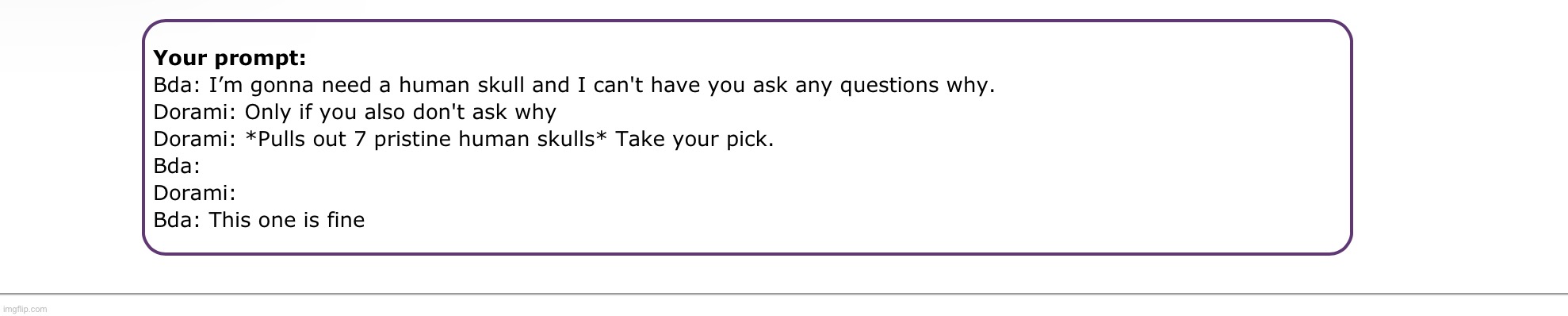1568x316 pixels.
Task: Click the words "questions why." ending the first line
Action: (x=917, y=86)
